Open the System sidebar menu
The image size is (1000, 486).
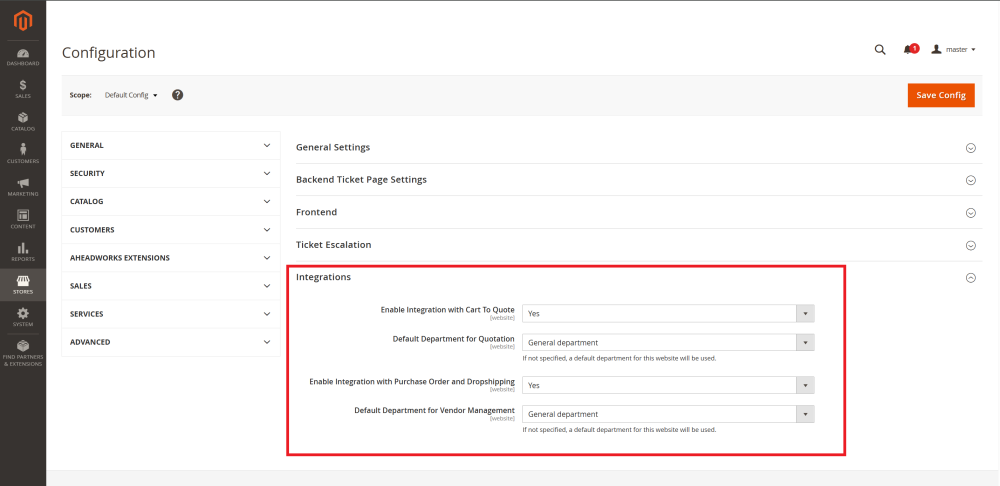(23, 317)
